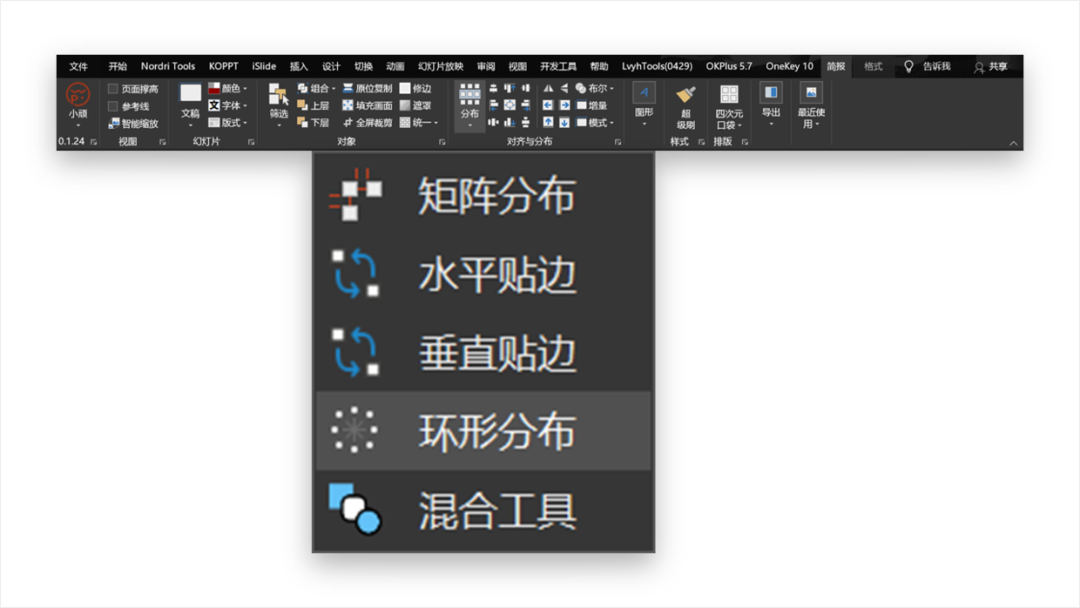Open the 颜色 dropdown
This screenshot has width=1080, height=608.
[228, 88]
